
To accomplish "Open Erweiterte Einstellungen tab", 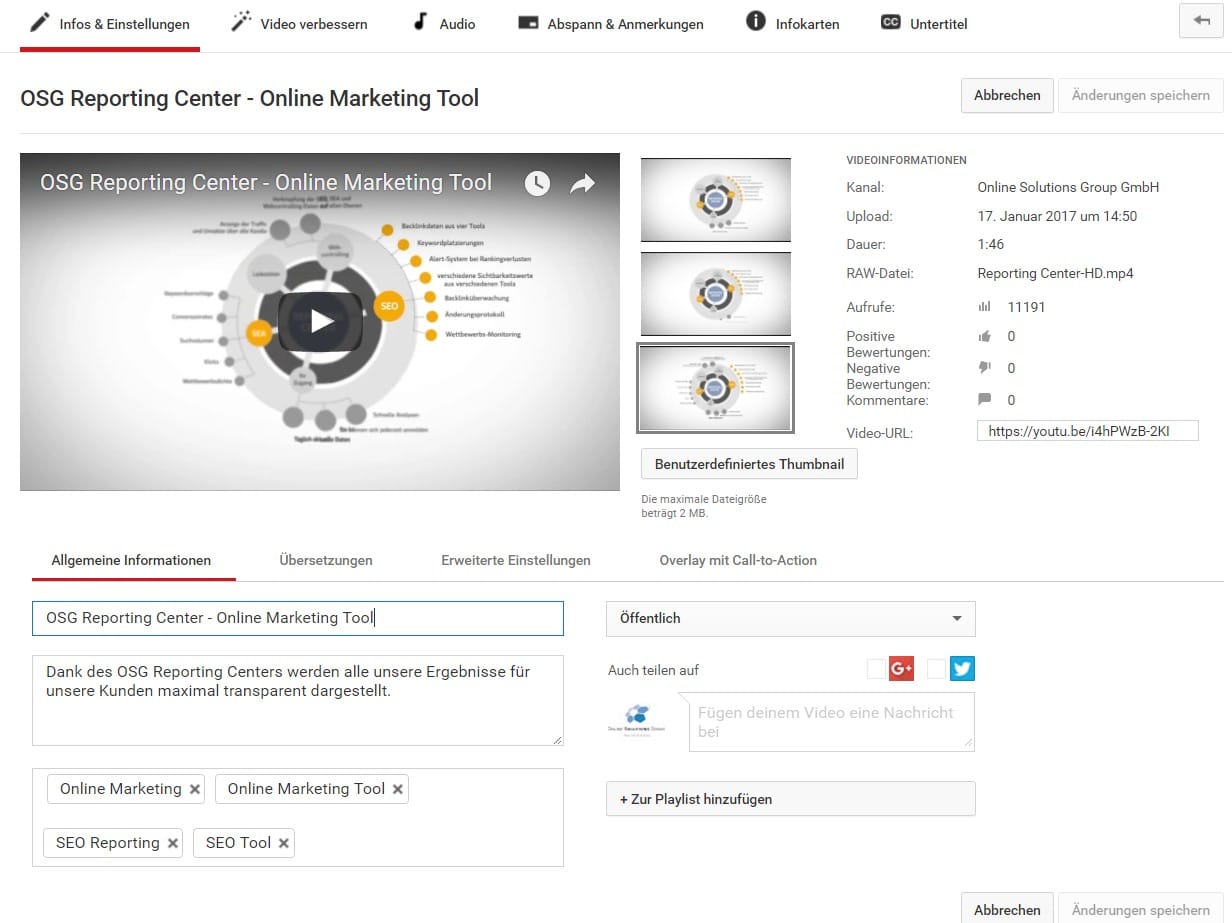I will coord(516,560).
